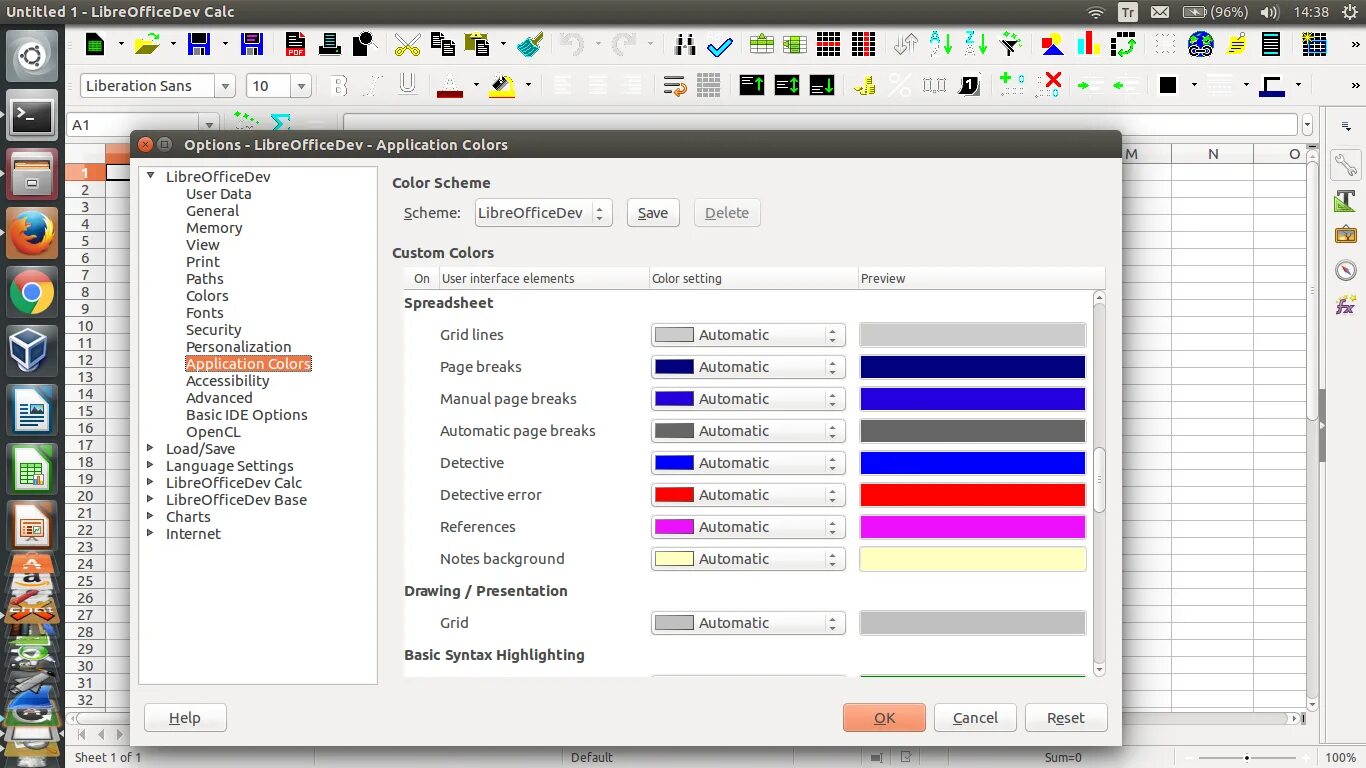Click the Add Decimal Place green plus icon
1366x768 pixels.
click(x=1012, y=86)
